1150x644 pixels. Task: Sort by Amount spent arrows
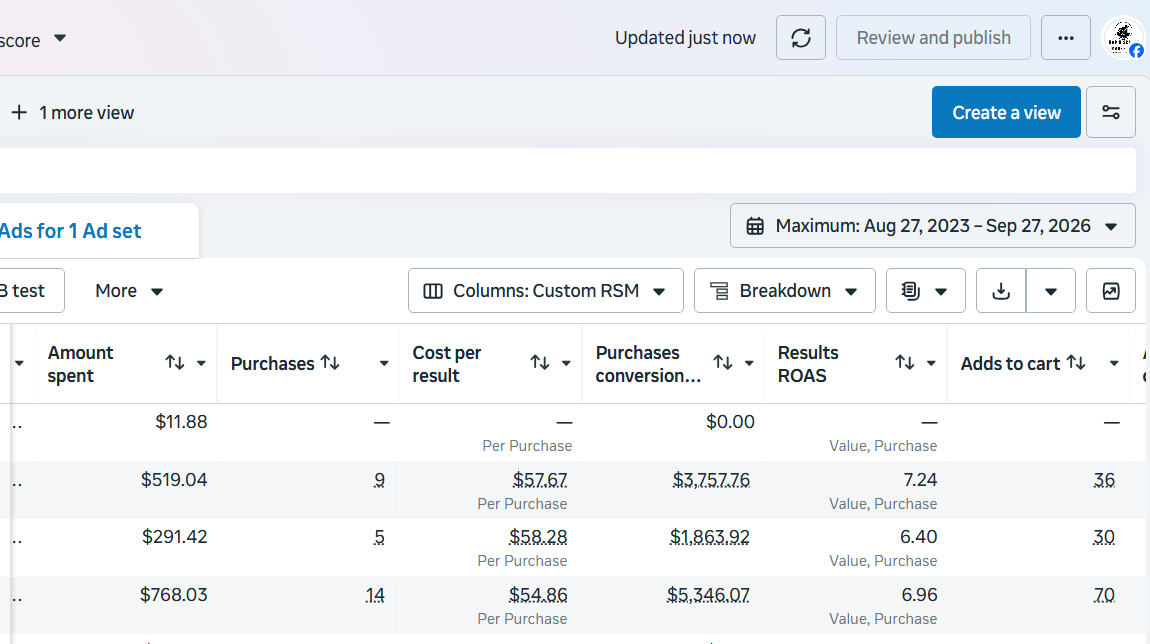pos(175,362)
